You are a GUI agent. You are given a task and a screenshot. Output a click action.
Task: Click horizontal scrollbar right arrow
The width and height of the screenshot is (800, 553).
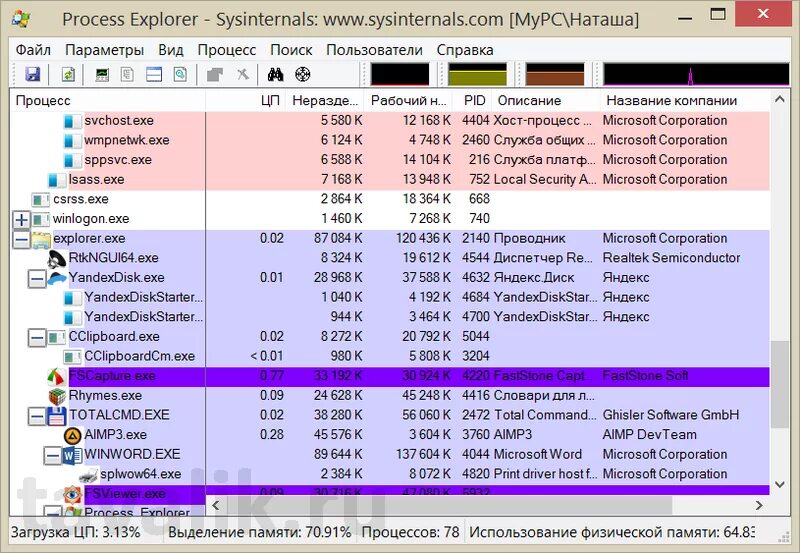point(759,506)
